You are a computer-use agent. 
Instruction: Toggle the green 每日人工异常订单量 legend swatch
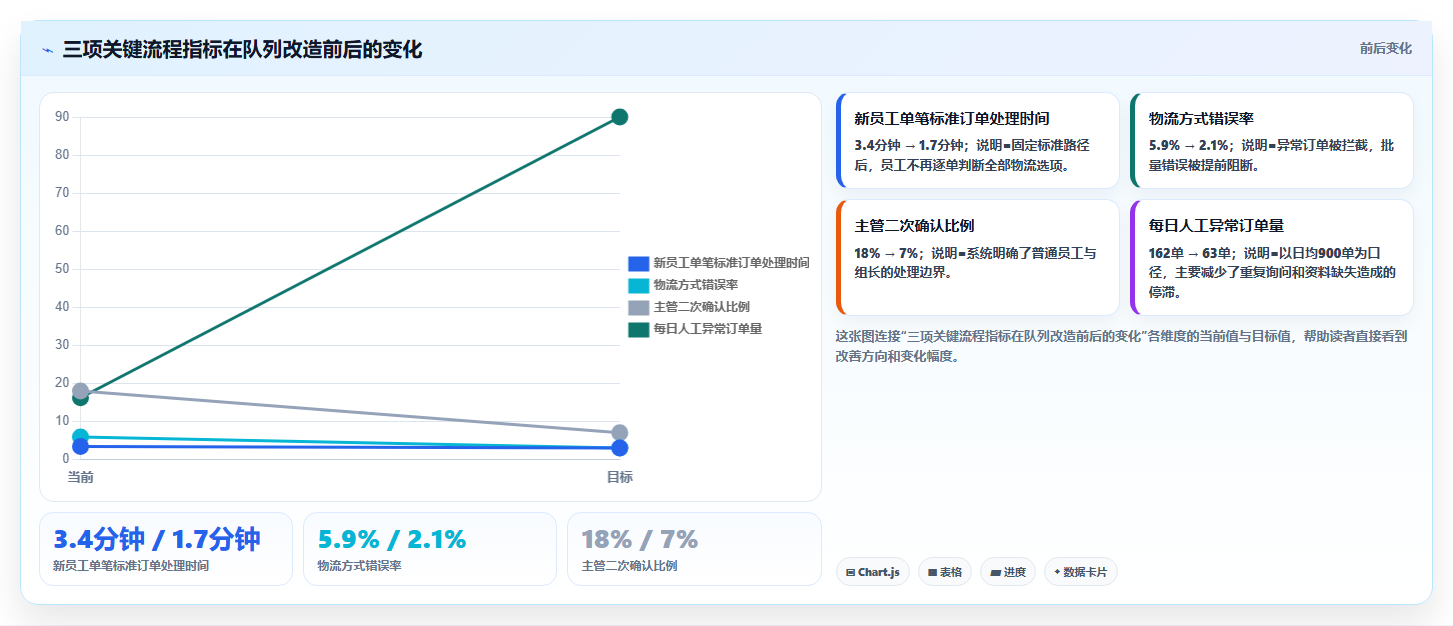pyautogui.click(x=638, y=329)
